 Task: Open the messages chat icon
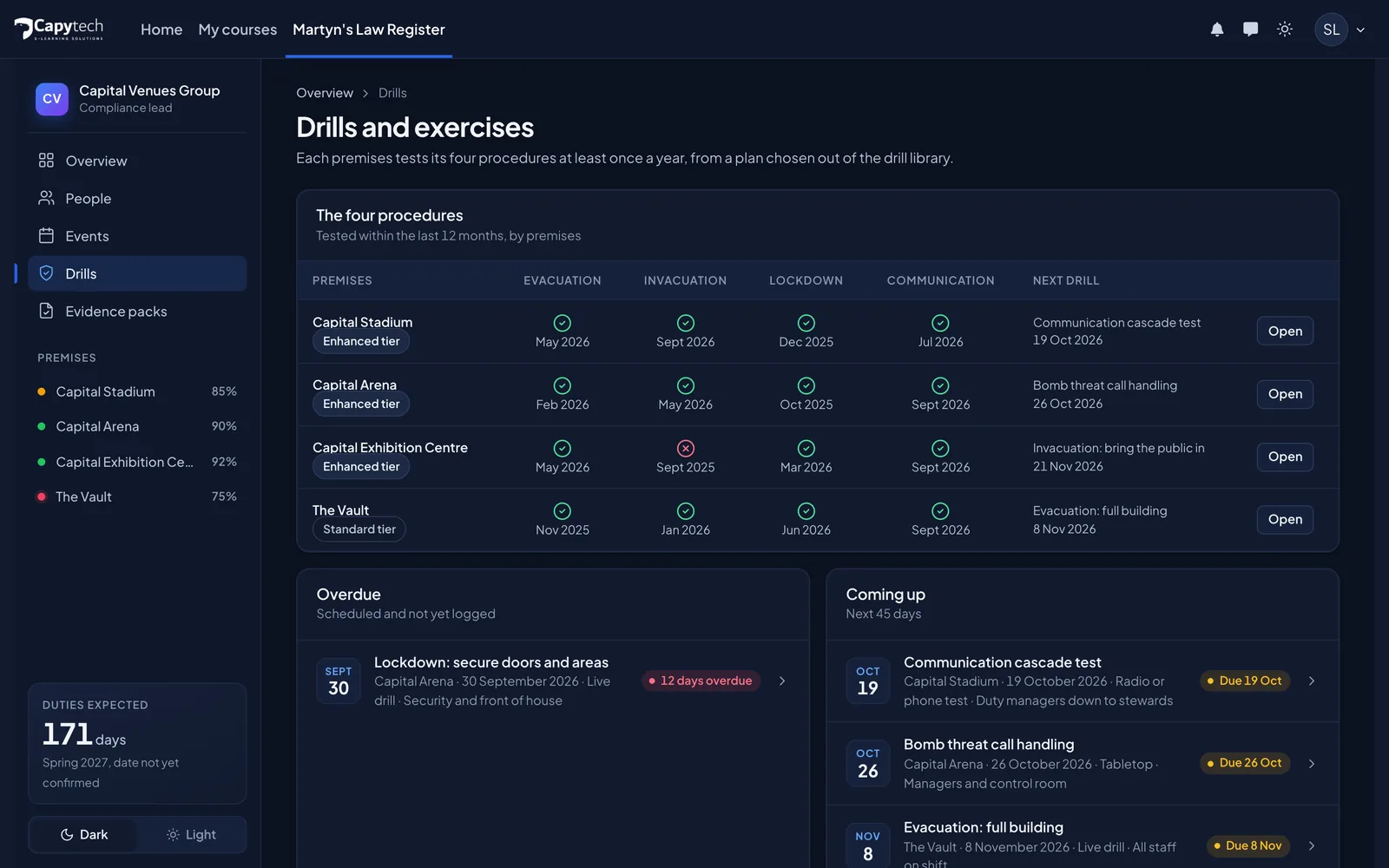coord(1250,30)
